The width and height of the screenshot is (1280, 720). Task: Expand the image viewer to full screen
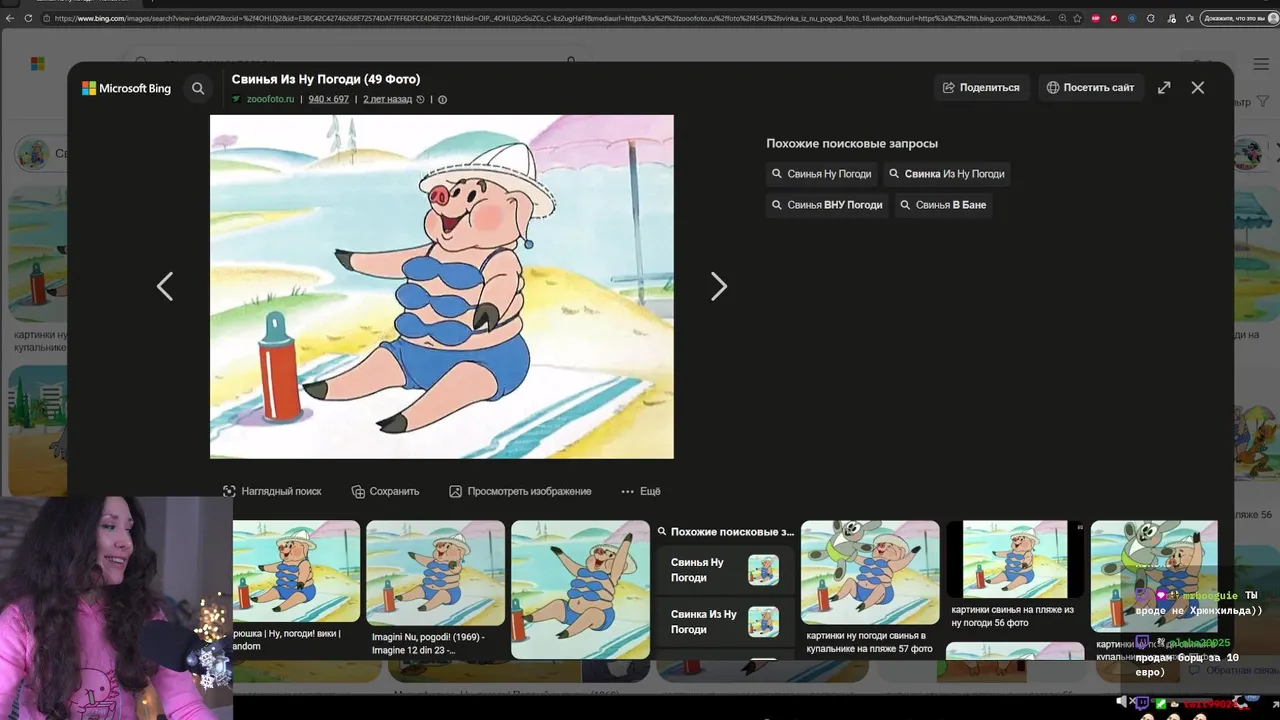click(1164, 87)
